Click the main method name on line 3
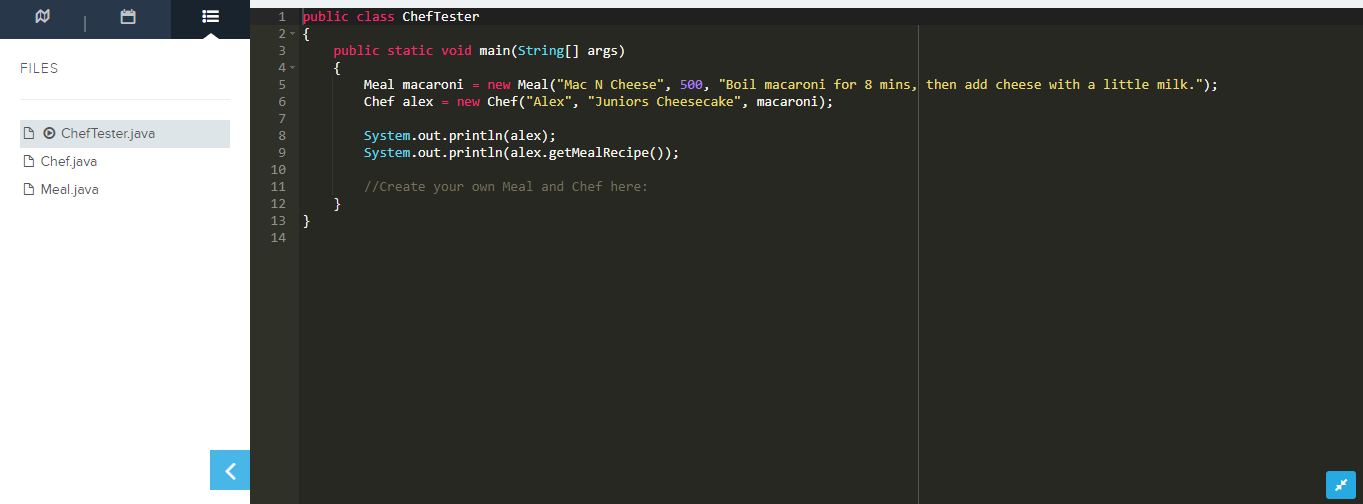This screenshot has height=504, width=1363. pyautogui.click(x=495, y=51)
